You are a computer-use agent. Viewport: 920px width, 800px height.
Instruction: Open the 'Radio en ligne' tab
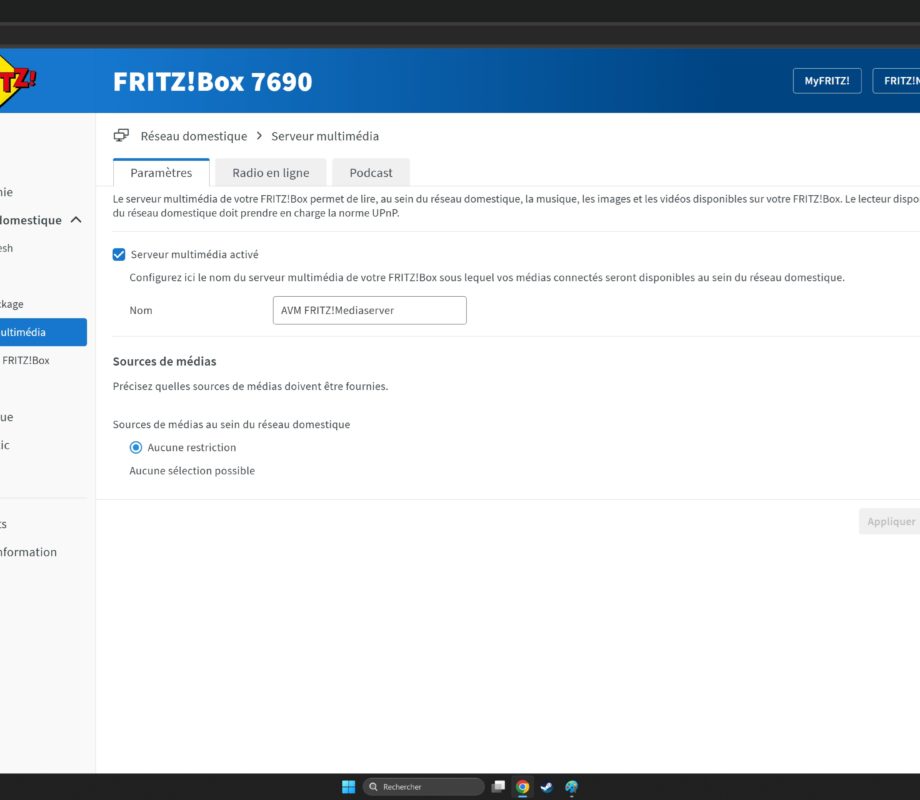270,173
